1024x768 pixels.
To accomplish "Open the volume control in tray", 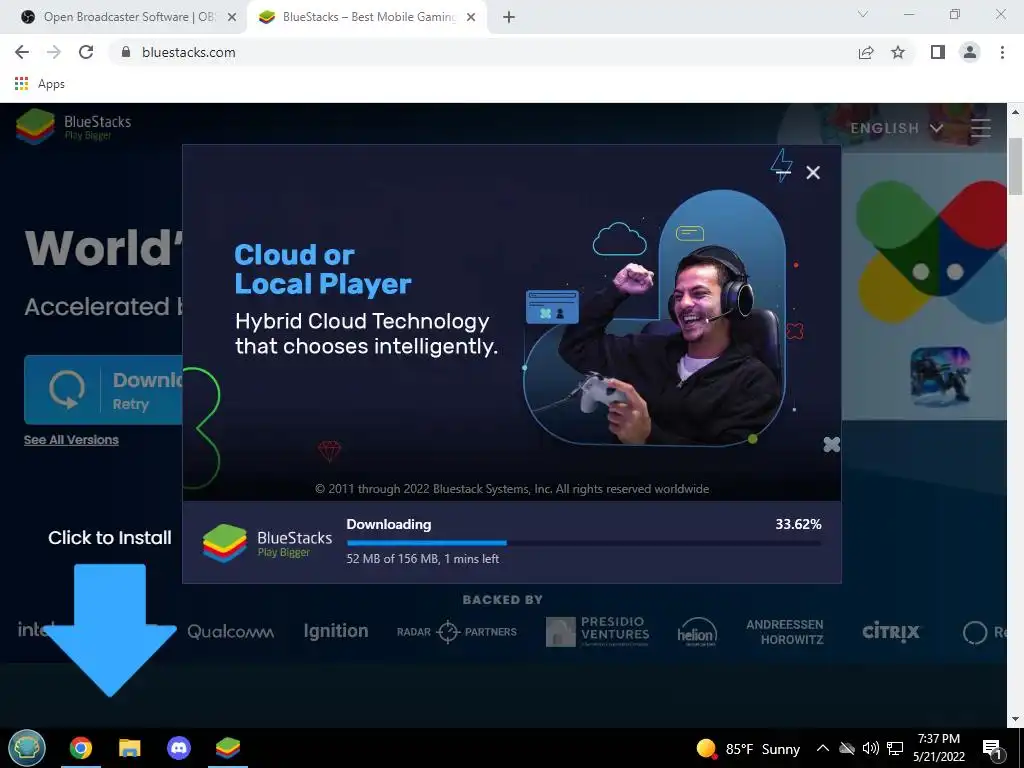I will tap(871, 748).
